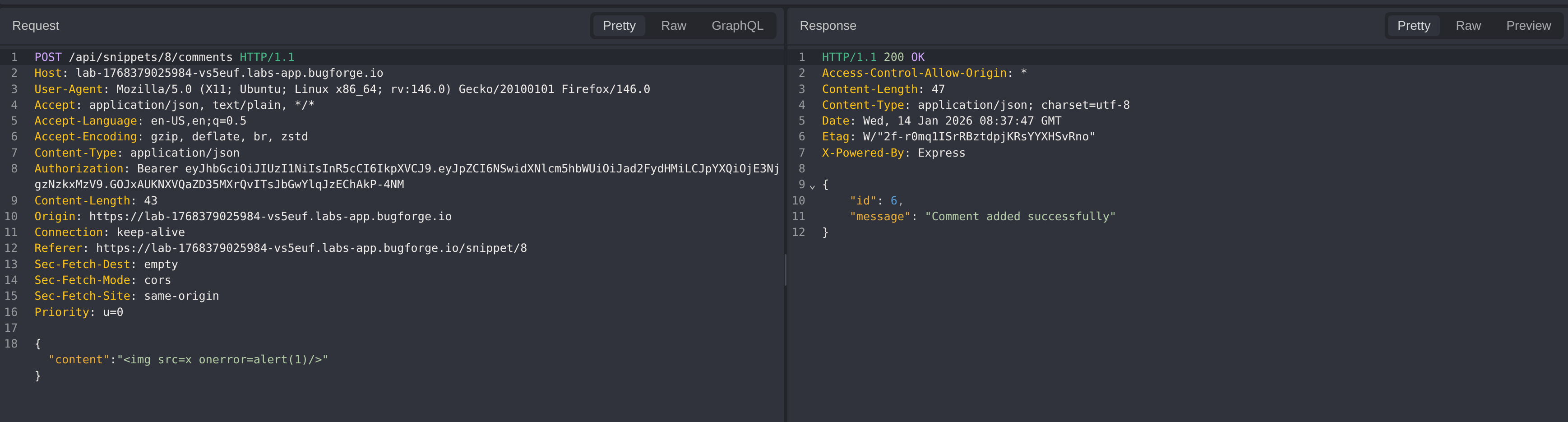Click the Origin URL header value
This screenshot has width=1568, height=422.
270,216
